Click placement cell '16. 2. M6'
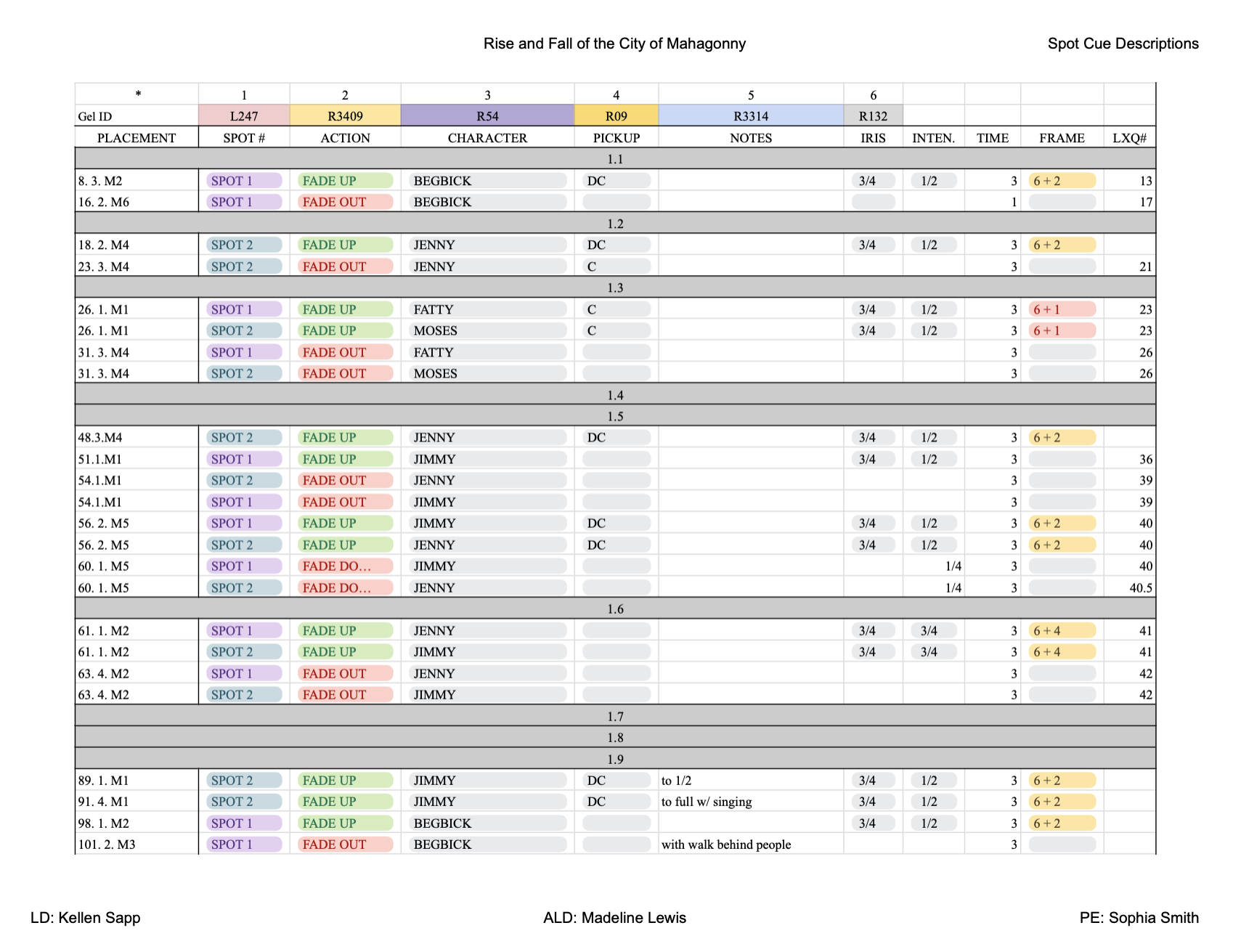 (137, 202)
